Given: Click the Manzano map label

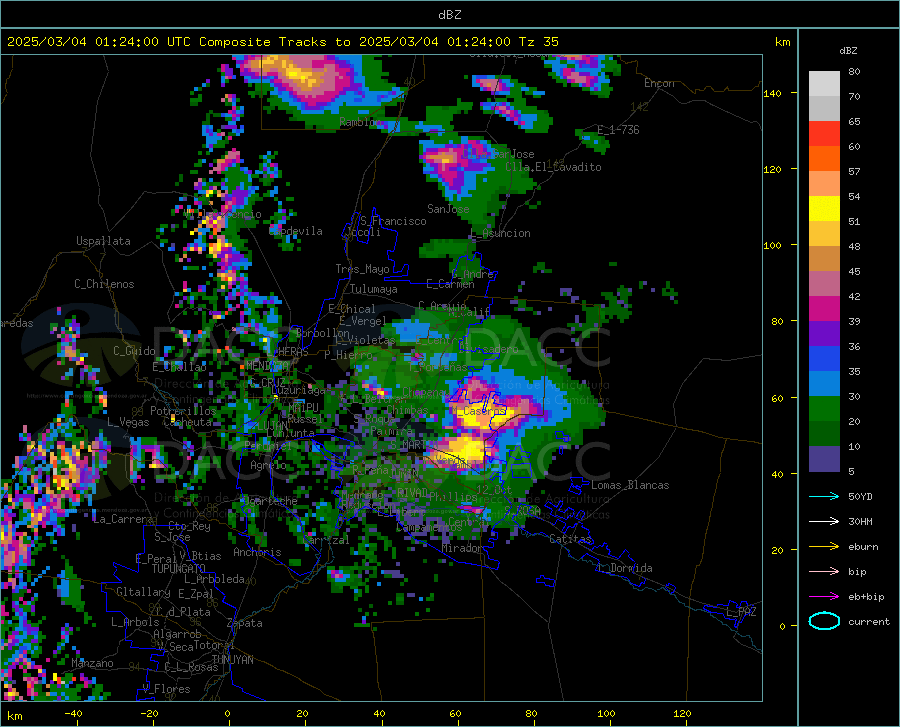Looking at the screenshot, I should (92, 663).
